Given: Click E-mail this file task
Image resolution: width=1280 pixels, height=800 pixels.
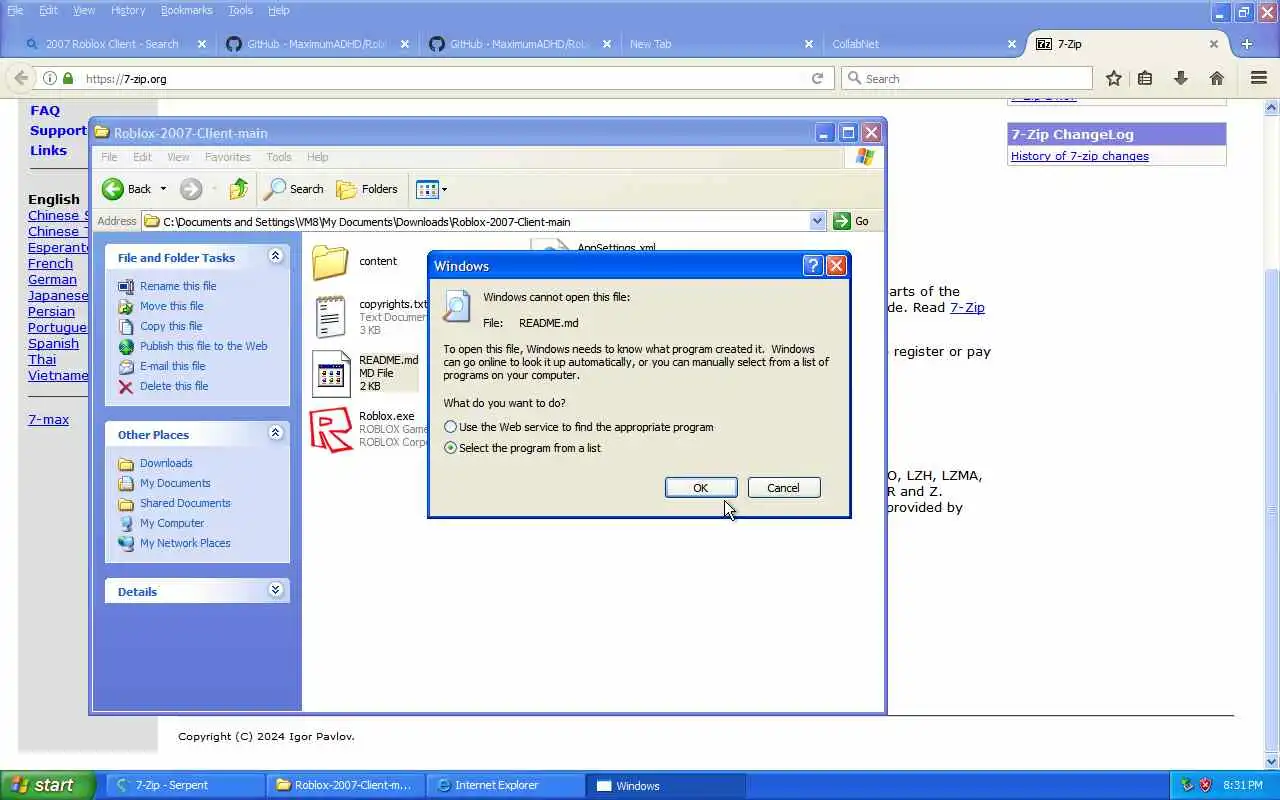Looking at the screenshot, I should 172,366.
